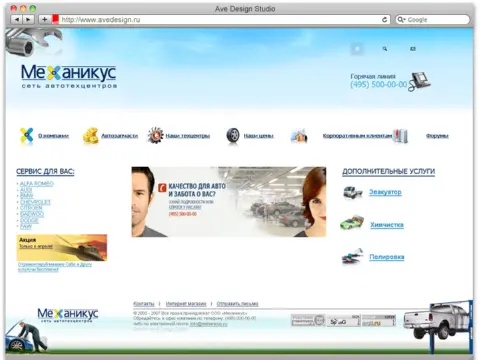
Task: Open the Корпоративным клиентам menu link
Action: 357,136
